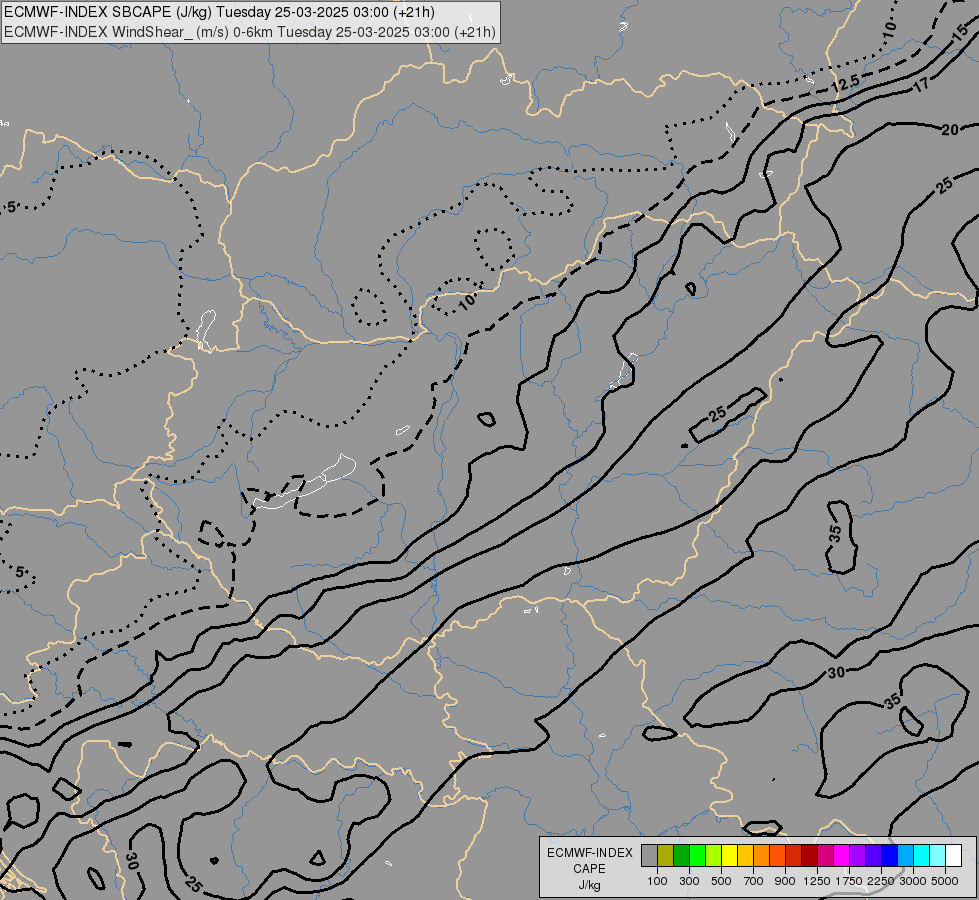Viewport: 979px width, 900px height.
Task: Click the legend value 3000
Action: [913, 881]
